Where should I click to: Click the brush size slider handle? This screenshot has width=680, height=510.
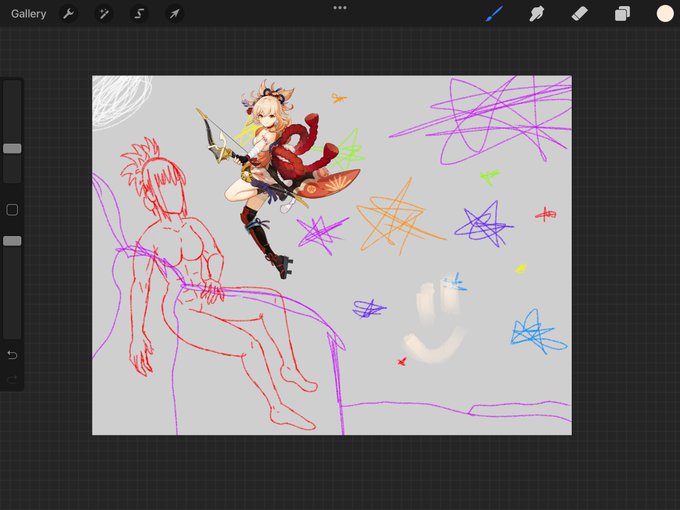(12, 148)
